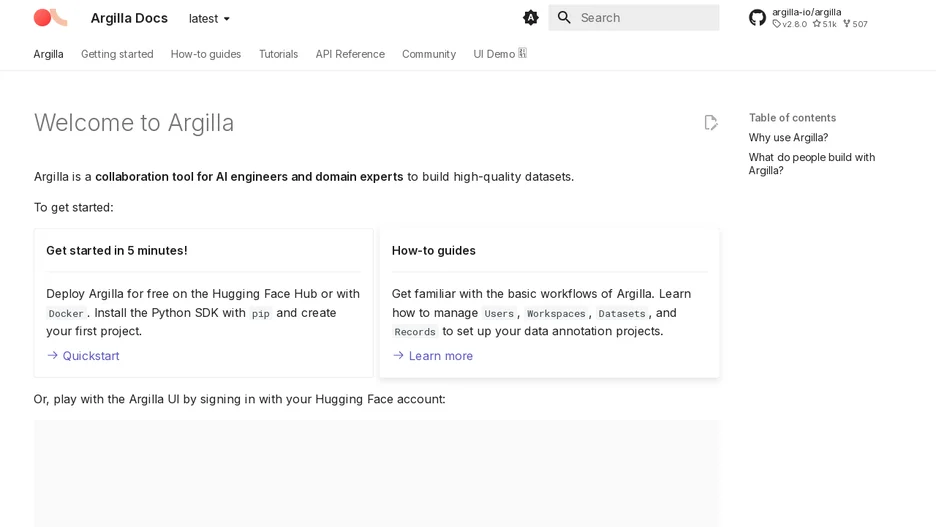
Task: Click the Workspaces code label
Action: tap(556, 313)
